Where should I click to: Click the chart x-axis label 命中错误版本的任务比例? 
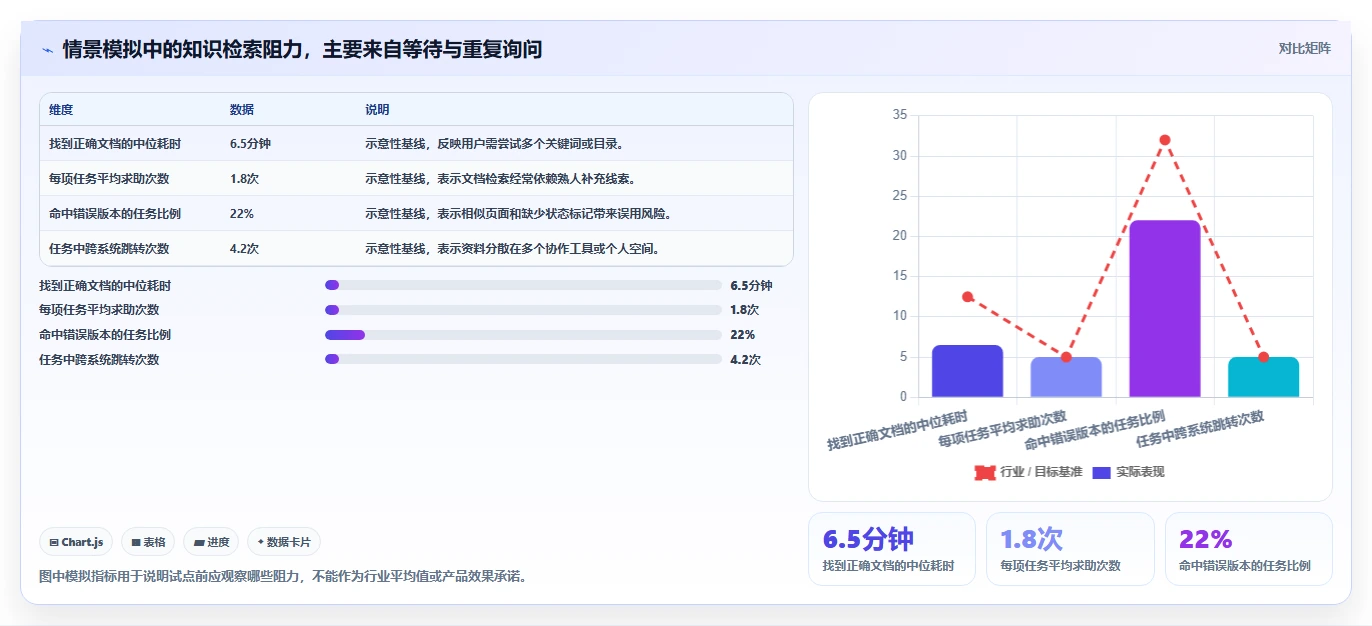(x=1095, y=430)
